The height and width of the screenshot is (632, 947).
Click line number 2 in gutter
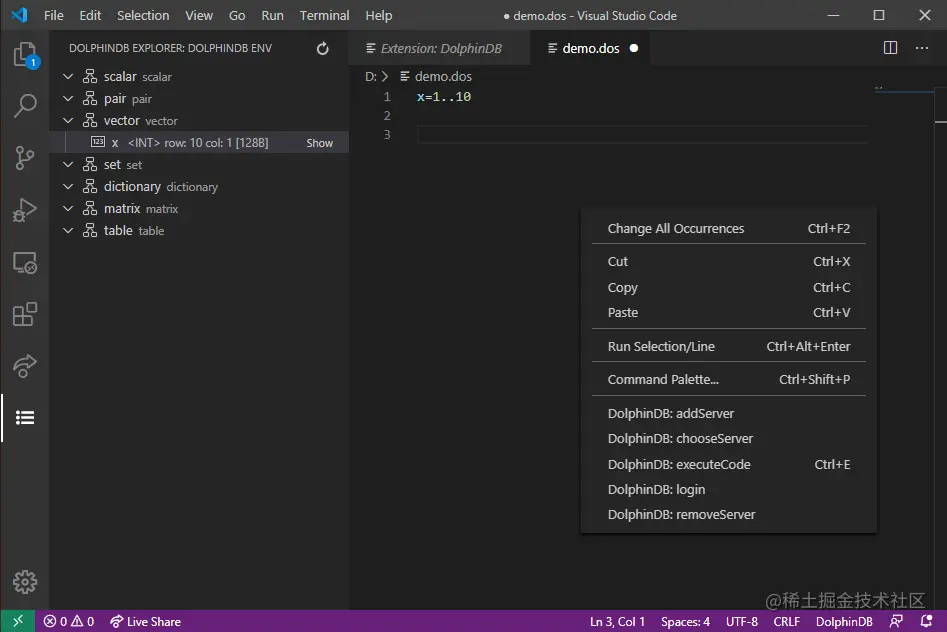click(x=387, y=115)
